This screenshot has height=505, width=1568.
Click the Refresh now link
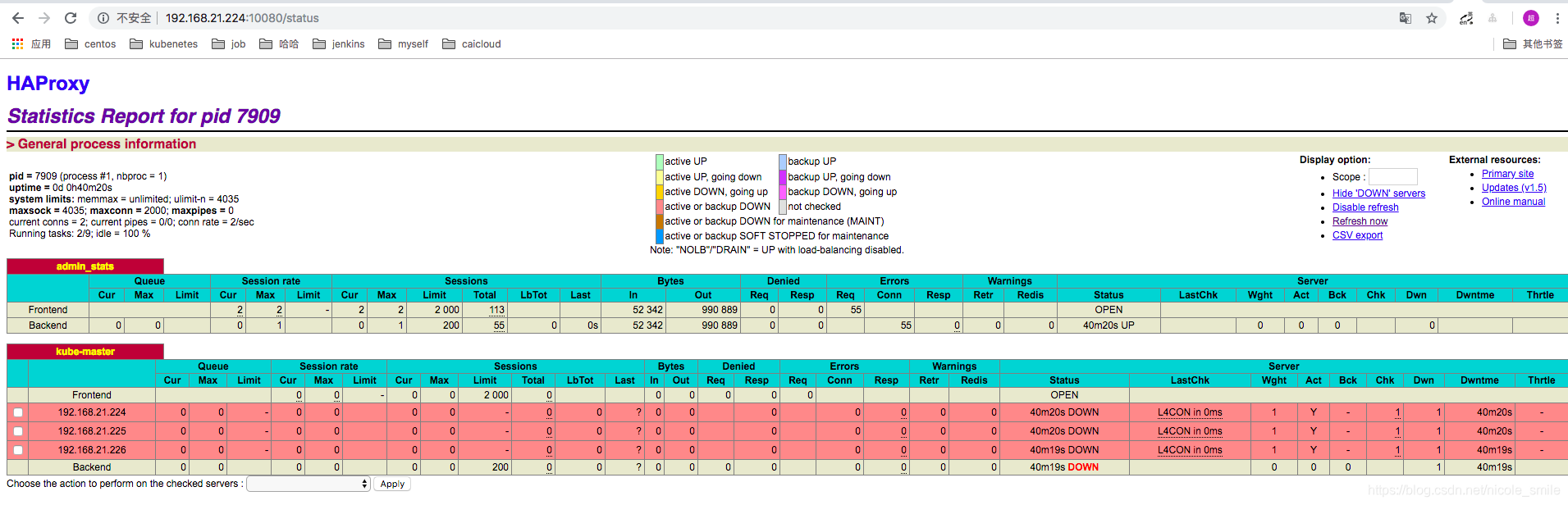coord(1360,221)
